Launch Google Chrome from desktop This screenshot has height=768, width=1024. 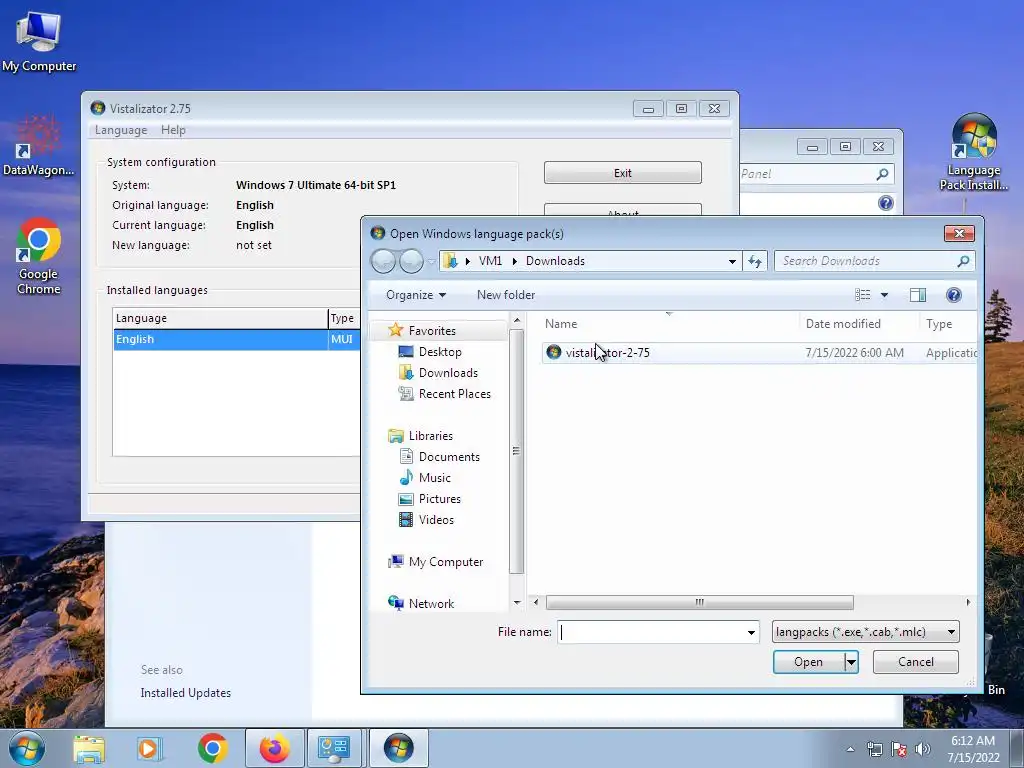pyautogui.click(x=39, y=256)
